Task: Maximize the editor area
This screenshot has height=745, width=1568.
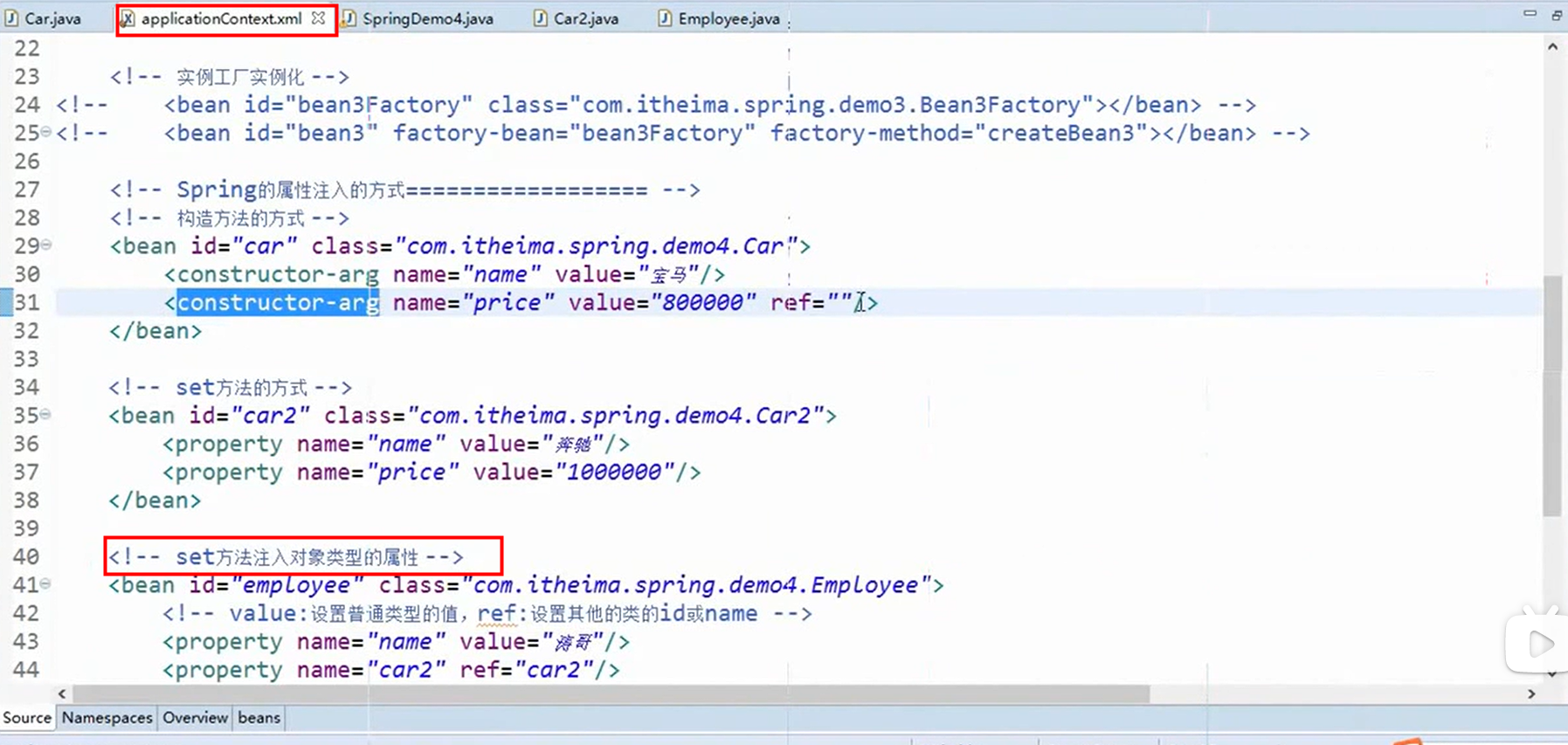Action: click(1557, 15)
